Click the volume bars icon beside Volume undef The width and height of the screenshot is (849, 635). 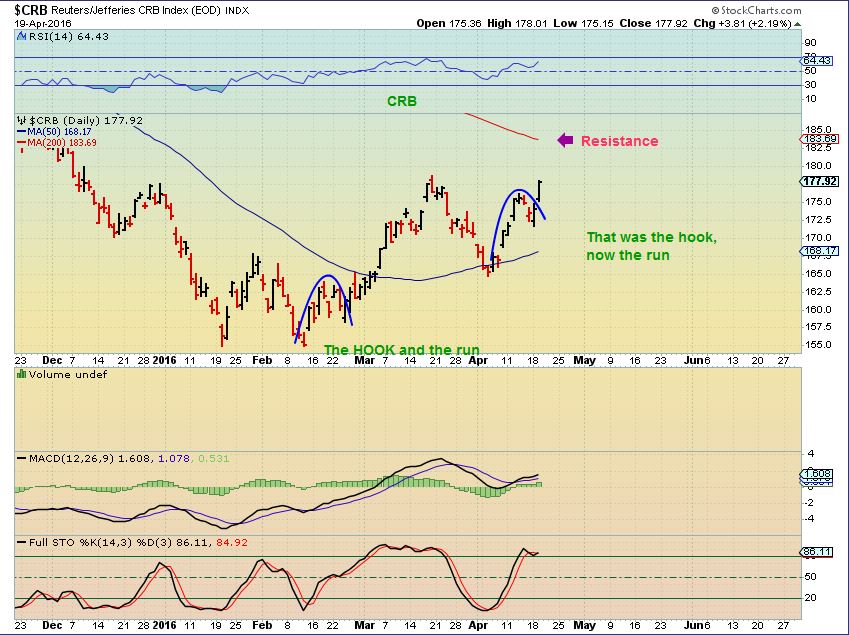(22, 374)
